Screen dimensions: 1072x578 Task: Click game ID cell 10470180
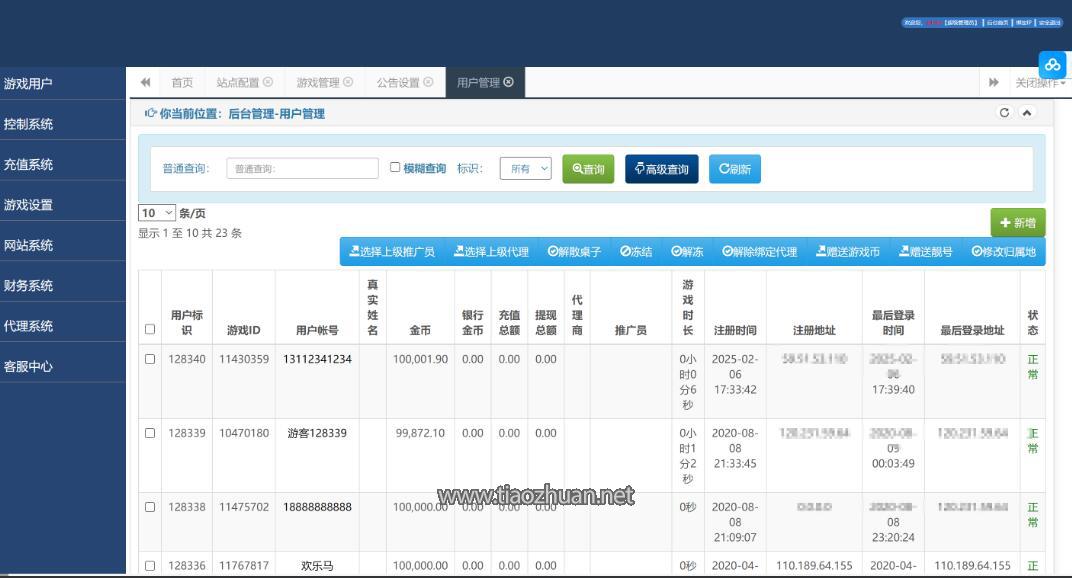pyautogui.click(x=244, y=433)
